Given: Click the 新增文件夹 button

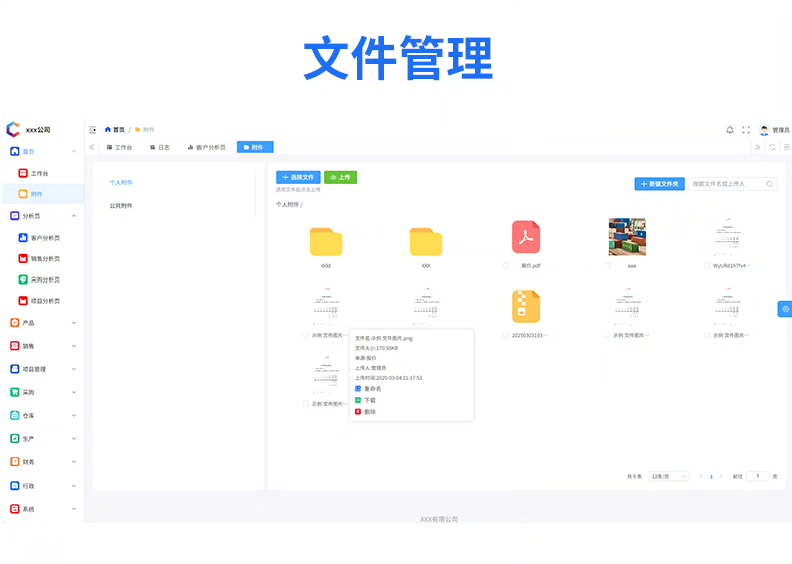Looking at the screenshot, I should pyautogui.click(x=660, y=184).
